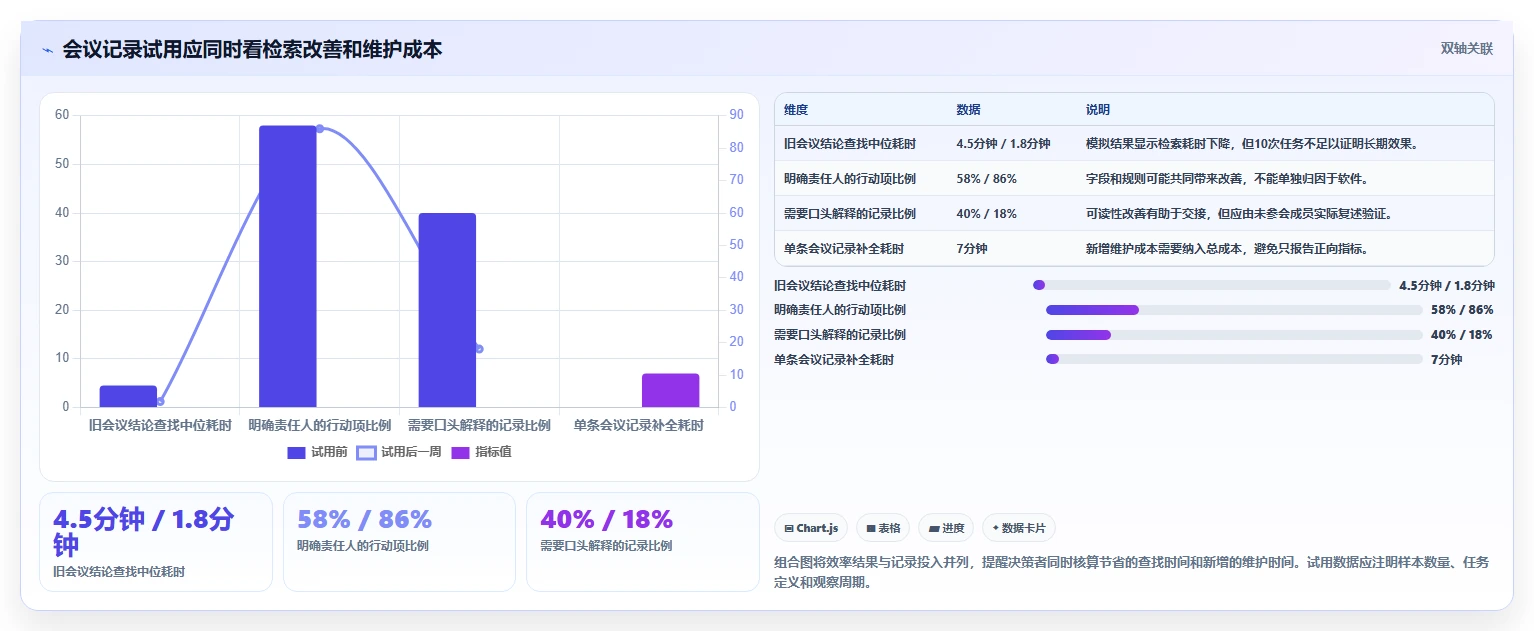The image size is (1534, 631).
Task: Click the purple bar for 单条会议记录补全耗时
Action: click(x=670, y=390)
